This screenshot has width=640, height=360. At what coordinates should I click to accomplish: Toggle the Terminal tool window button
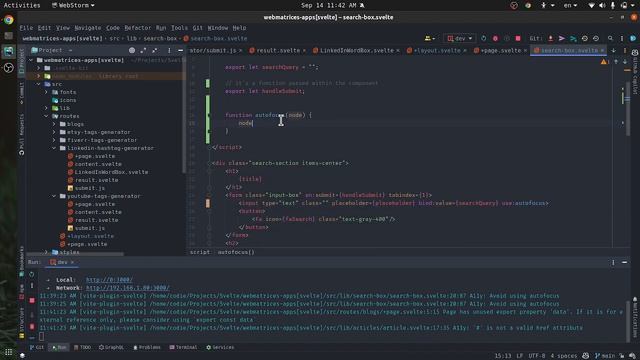point(183,347)
